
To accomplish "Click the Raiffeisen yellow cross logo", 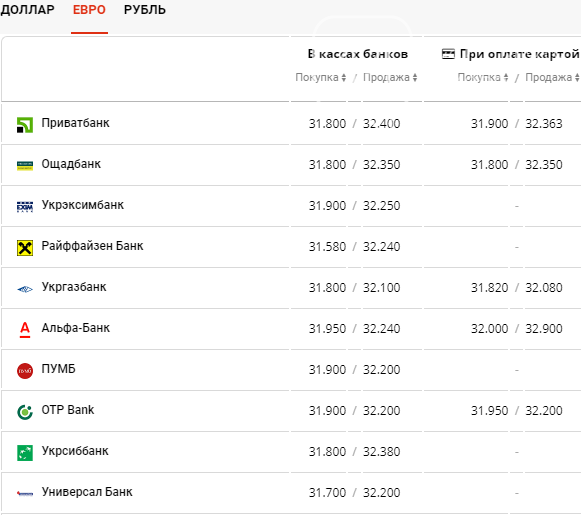I will pyautogui.click(x=25, y=248).
